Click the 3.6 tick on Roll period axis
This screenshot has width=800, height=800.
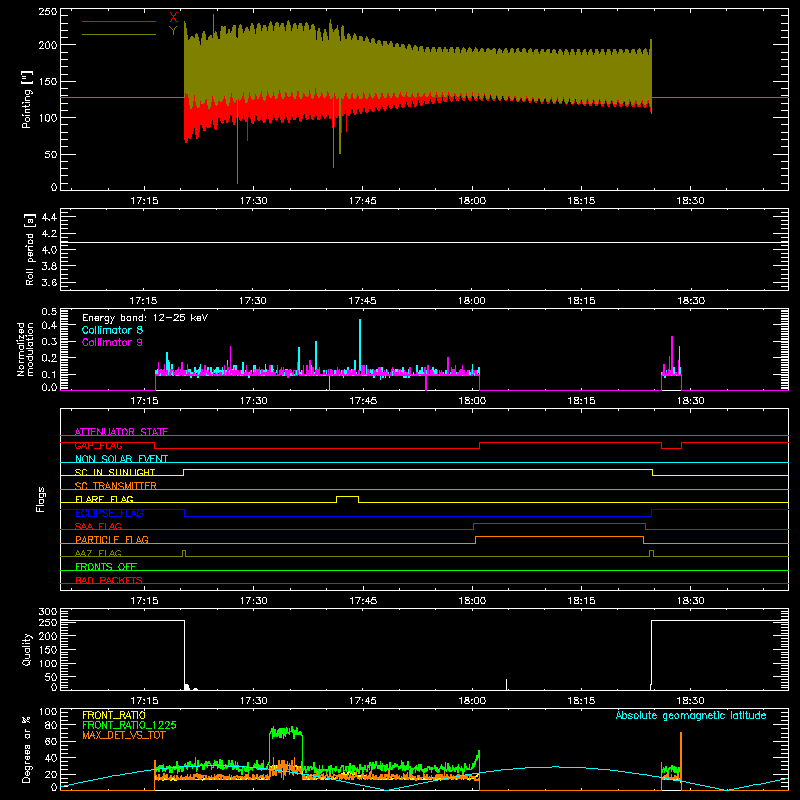tap(49, 282)
